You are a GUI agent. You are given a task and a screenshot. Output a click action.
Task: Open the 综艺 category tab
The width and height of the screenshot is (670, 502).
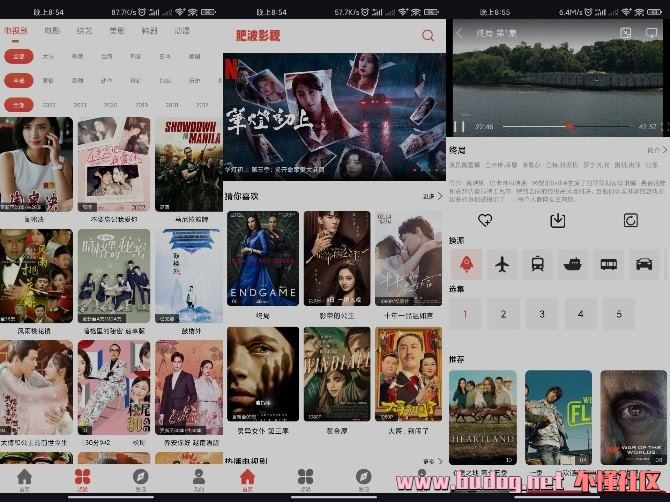(x=83, y=31)
